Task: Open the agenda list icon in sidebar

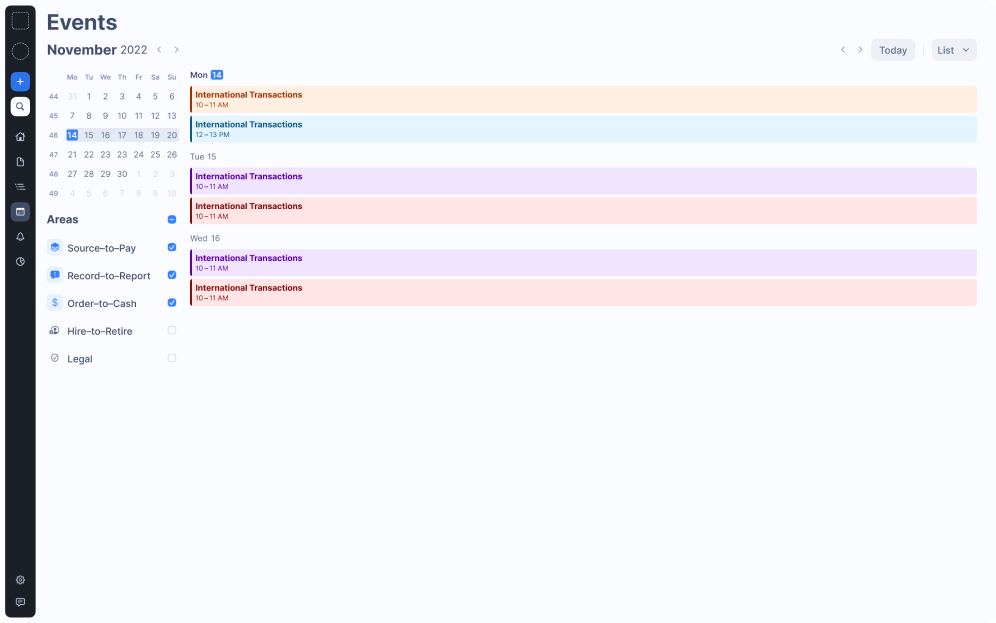Action: [x=20, y=186]
